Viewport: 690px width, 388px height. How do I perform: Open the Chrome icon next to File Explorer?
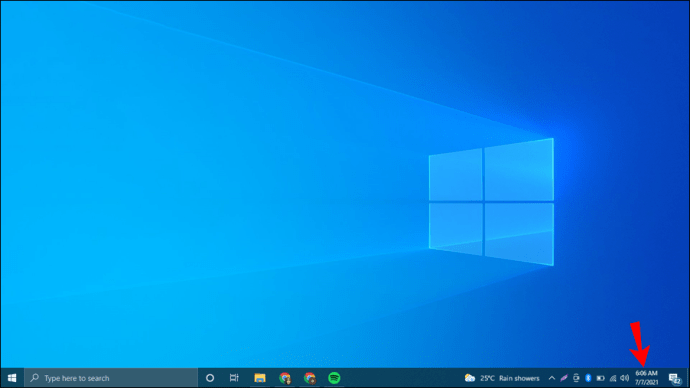(285, 378)
